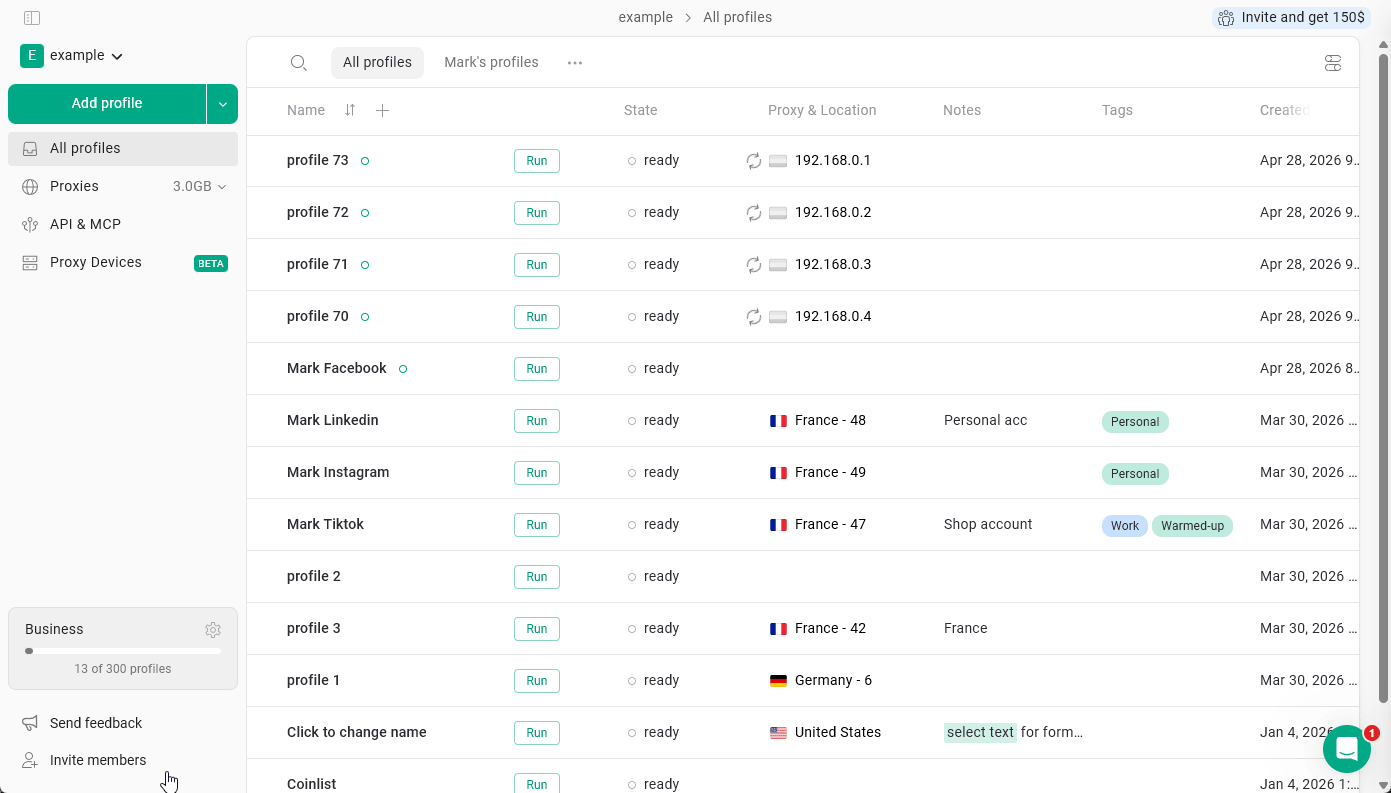Switch to Mark's profiles tab
This screenshot has width=1391, height=793.
[491, 63]
